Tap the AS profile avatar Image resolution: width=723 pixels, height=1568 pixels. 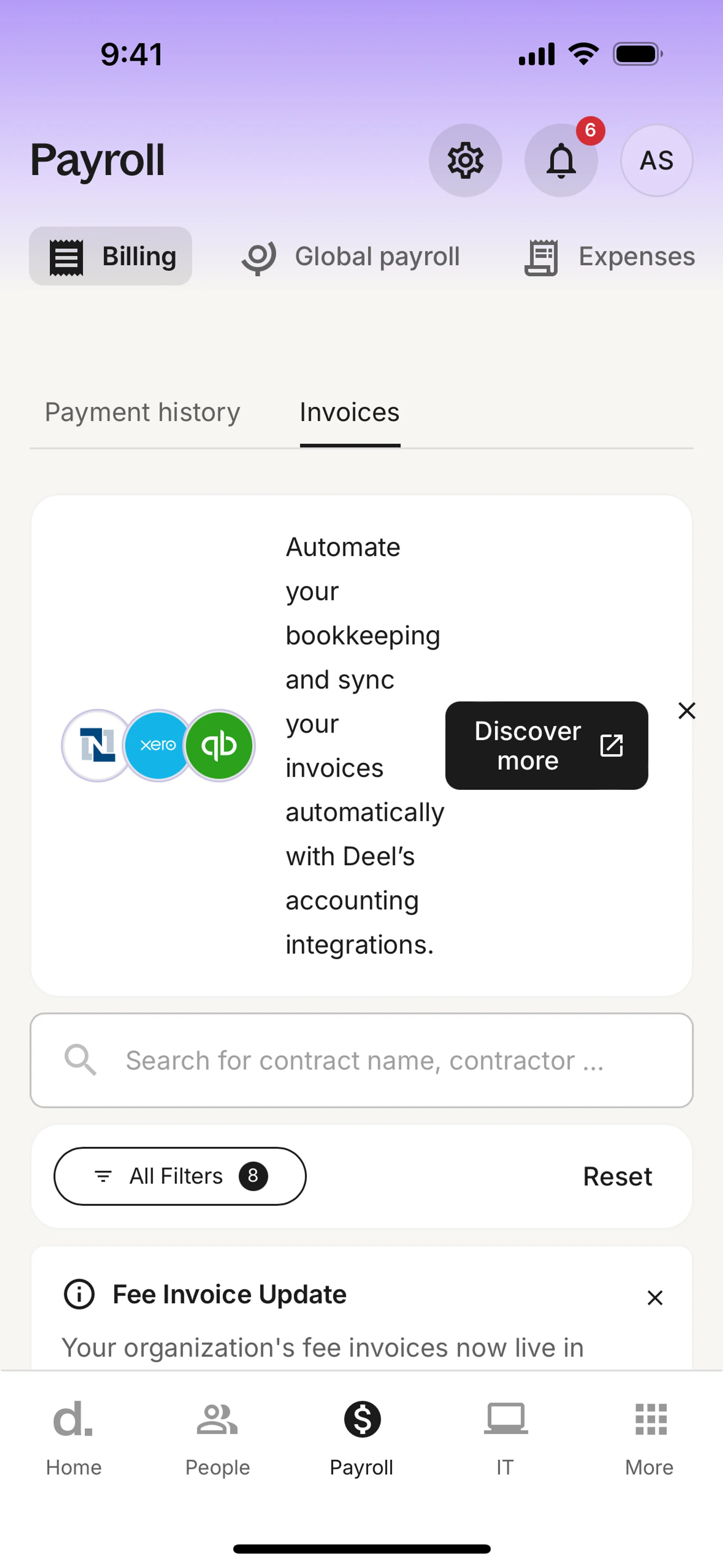click(656, 160)
